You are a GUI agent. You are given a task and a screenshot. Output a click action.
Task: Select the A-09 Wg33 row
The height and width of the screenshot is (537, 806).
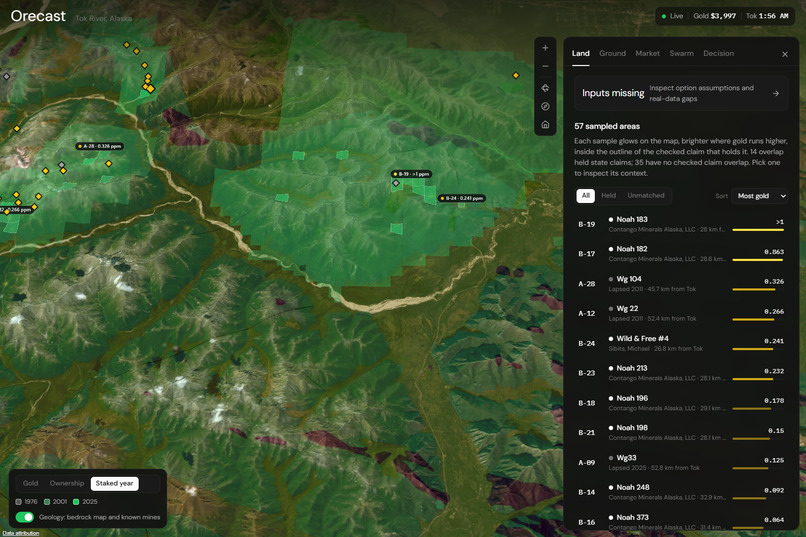point(681,462)
